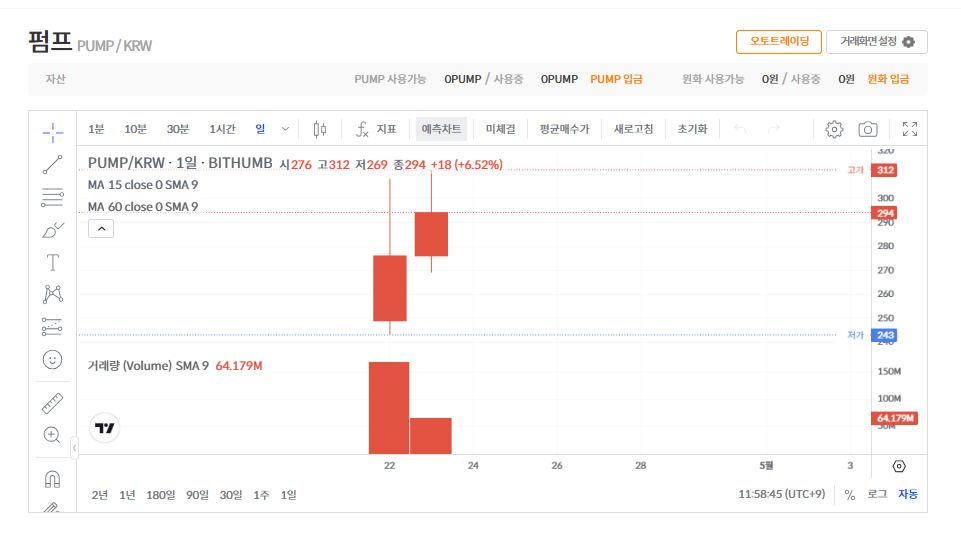
Task: Toggle percent (%) price scale
Action: (x=849, y=495)
